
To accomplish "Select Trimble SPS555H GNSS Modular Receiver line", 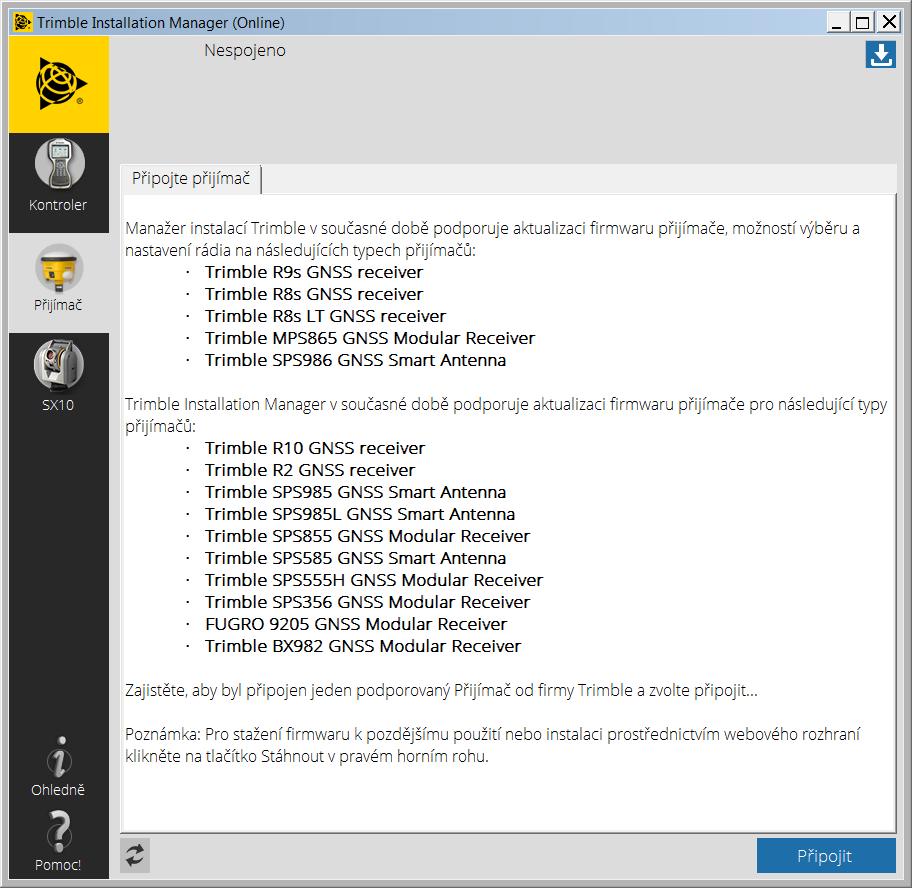I will tap(374, 580).
